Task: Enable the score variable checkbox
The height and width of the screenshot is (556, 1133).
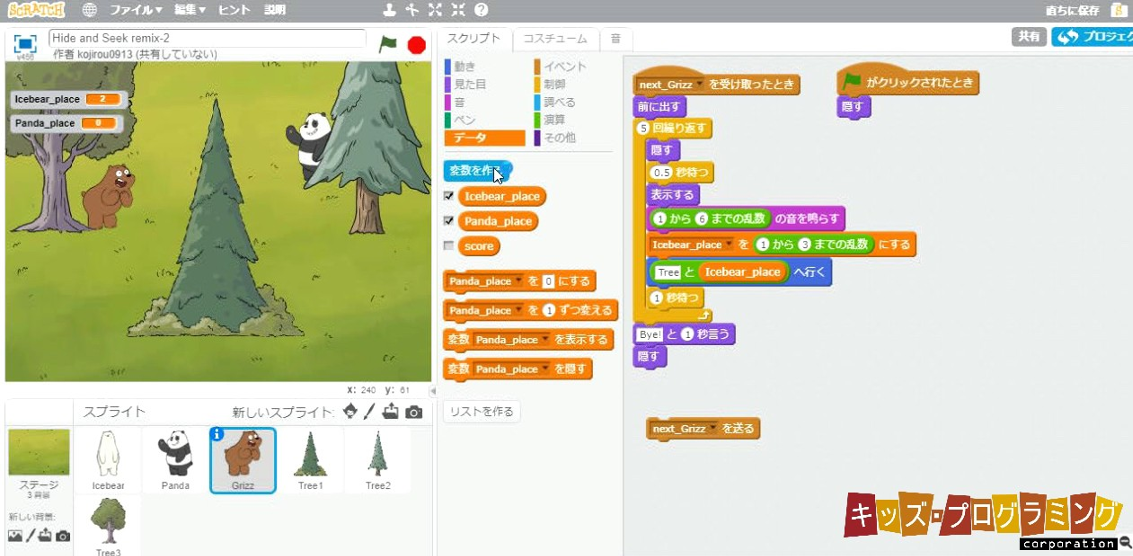Action: tap(449, 246)
